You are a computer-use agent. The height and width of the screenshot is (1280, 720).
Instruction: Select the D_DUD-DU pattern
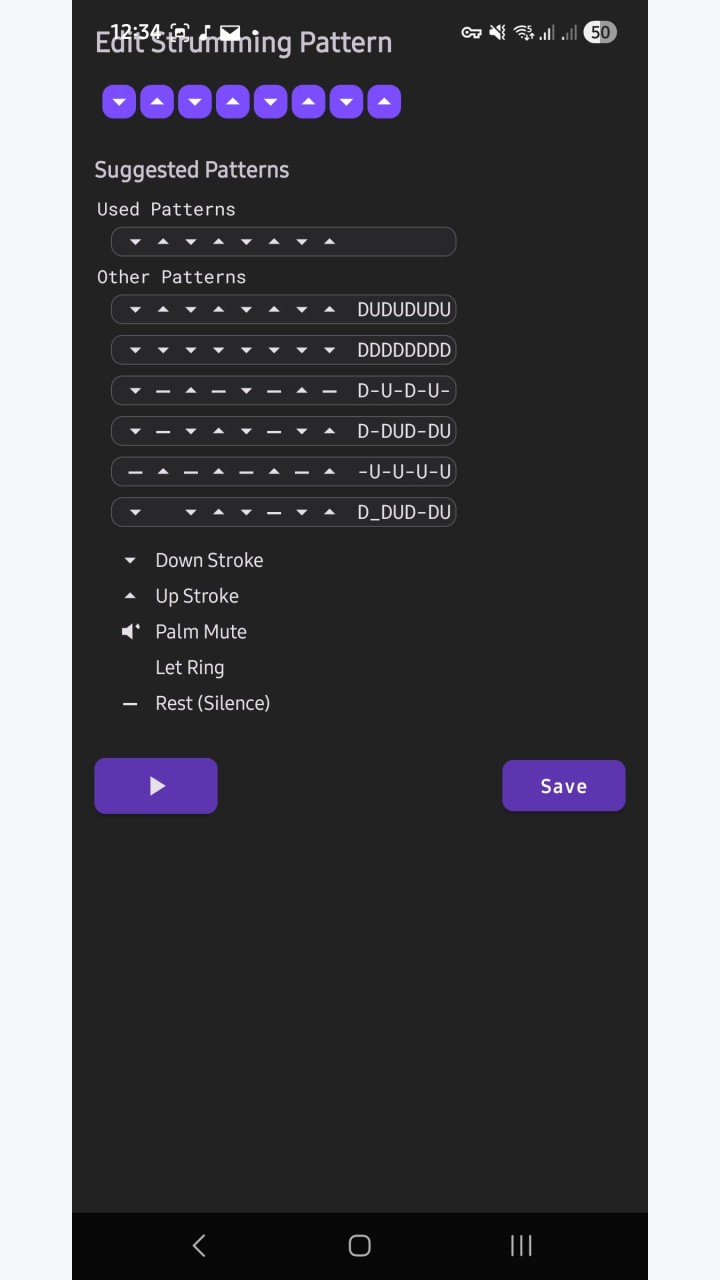(x=283, y=512)
